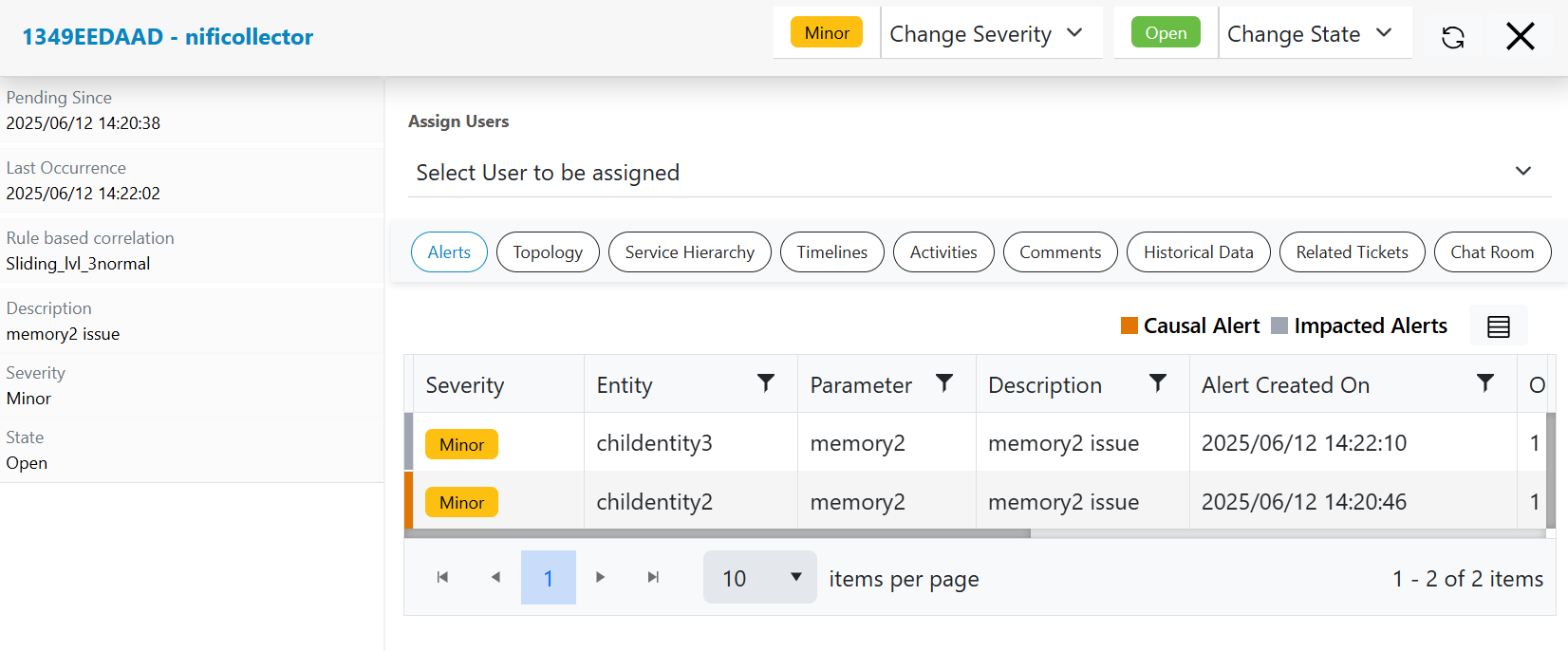Show the Related Tickets tab

click(1352, 252)
